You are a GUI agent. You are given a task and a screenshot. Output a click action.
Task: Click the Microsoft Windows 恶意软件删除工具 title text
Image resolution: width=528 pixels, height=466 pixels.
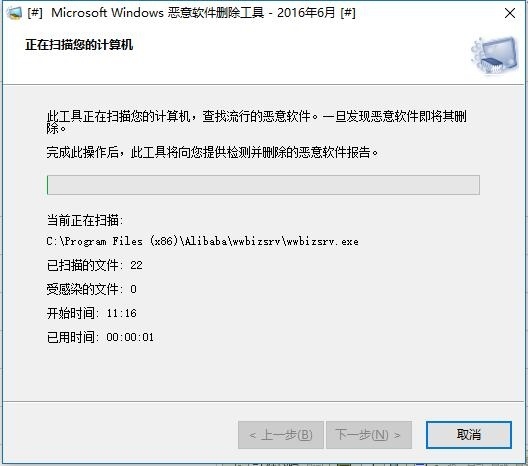(x=158, y=13)
